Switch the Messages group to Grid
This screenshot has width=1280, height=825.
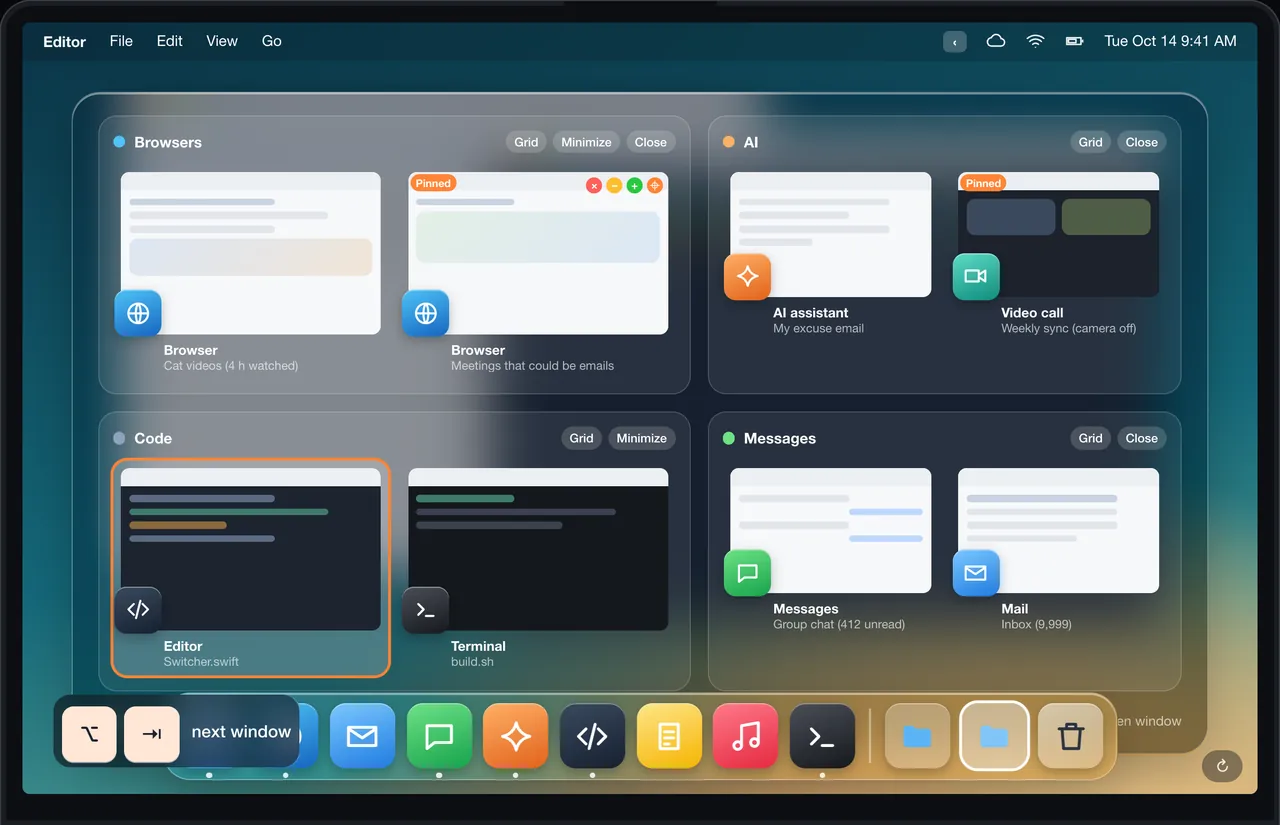click(1091, 438)
